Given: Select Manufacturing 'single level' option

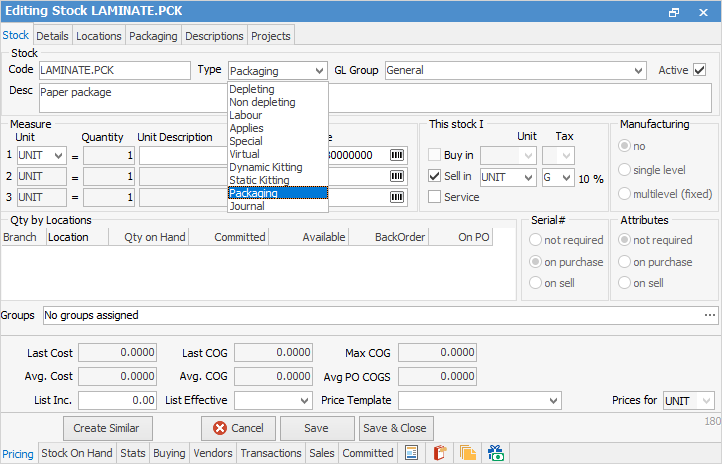Looking at the screenshot, I should coord(624,170).
